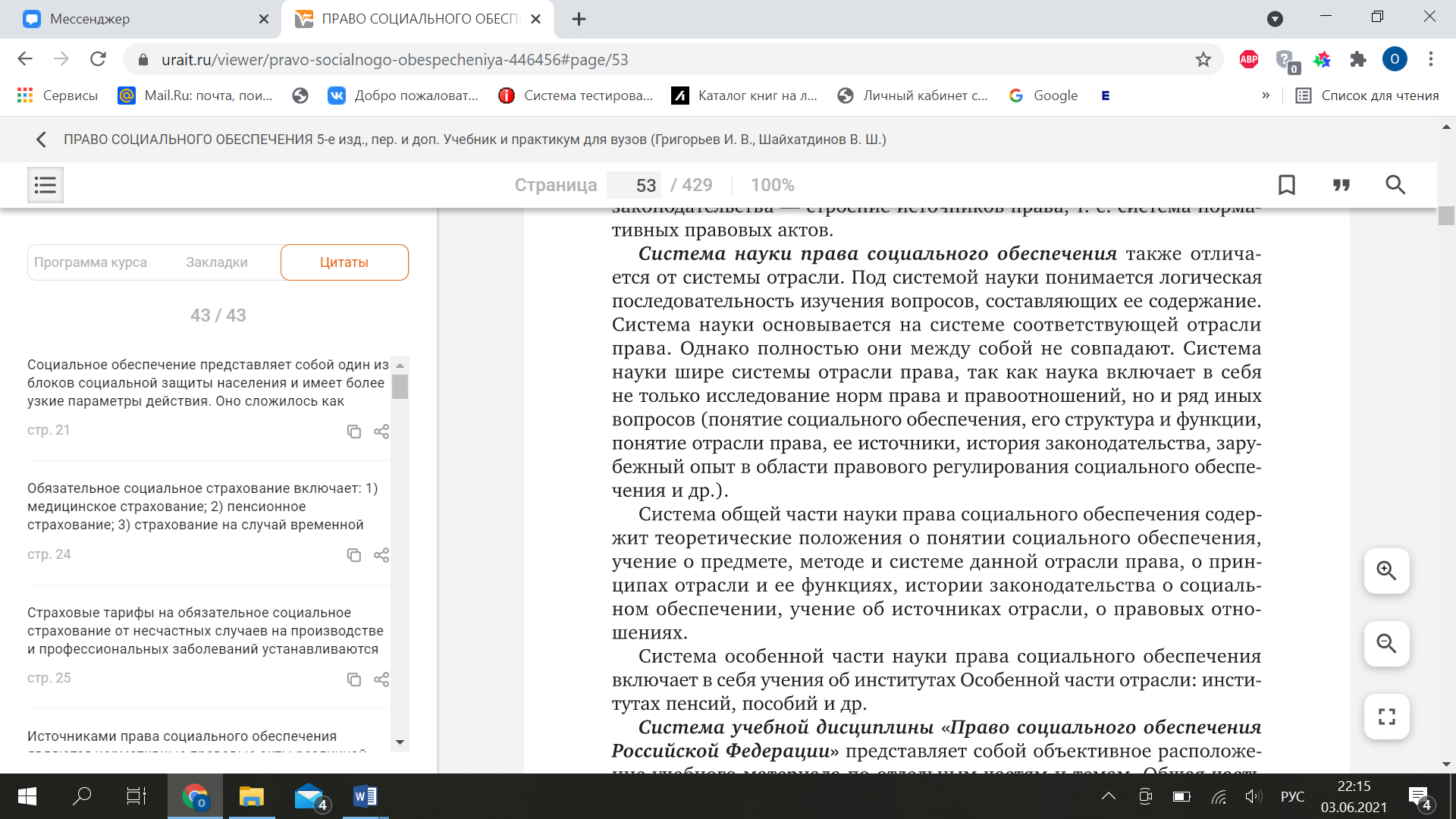Go back using the book title arrow
1456x819 pixels.
tap(41, 140)
